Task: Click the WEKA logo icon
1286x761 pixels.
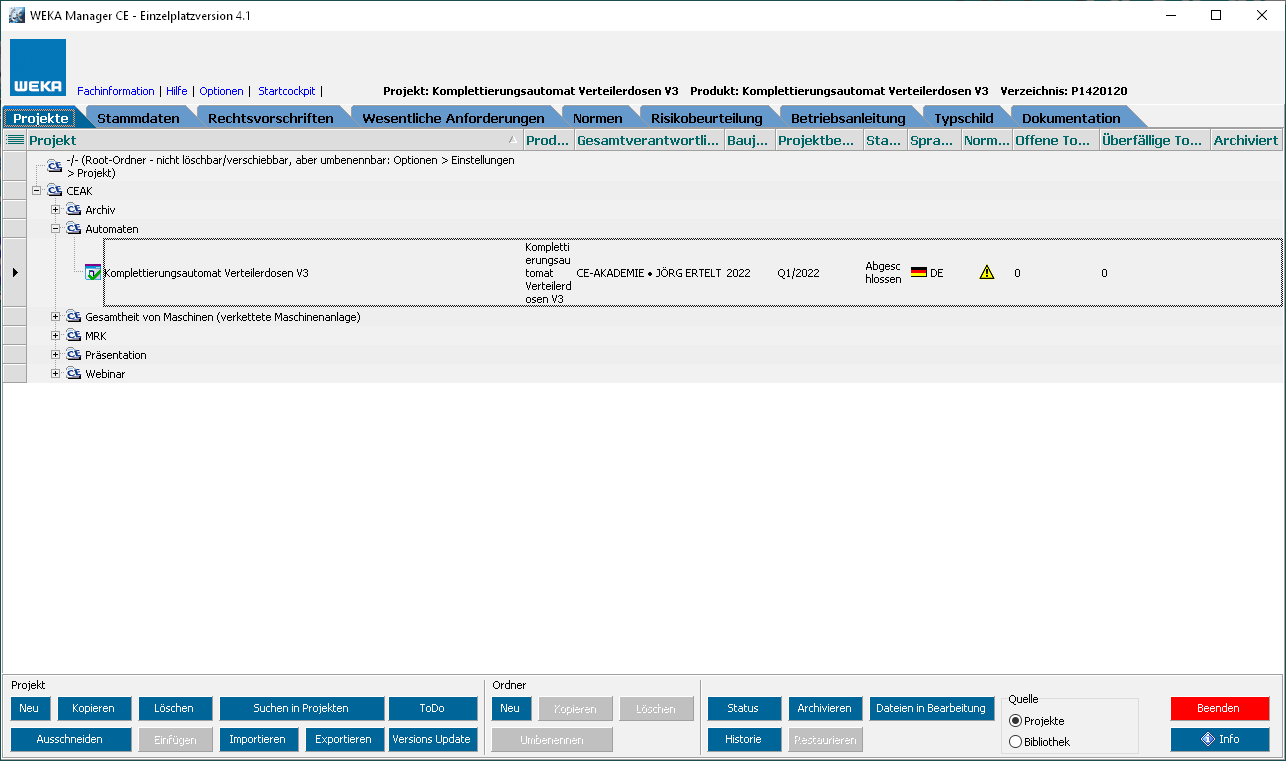Action: tap(38, 68)
